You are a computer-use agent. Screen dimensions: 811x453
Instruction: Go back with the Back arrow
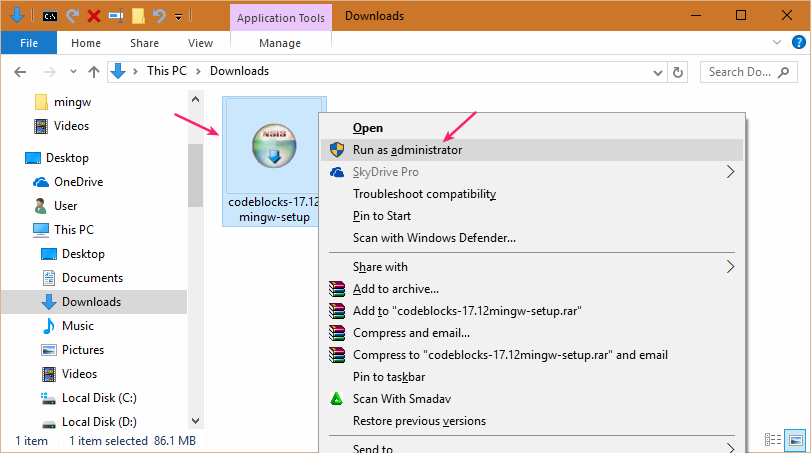tap(20, 72)
